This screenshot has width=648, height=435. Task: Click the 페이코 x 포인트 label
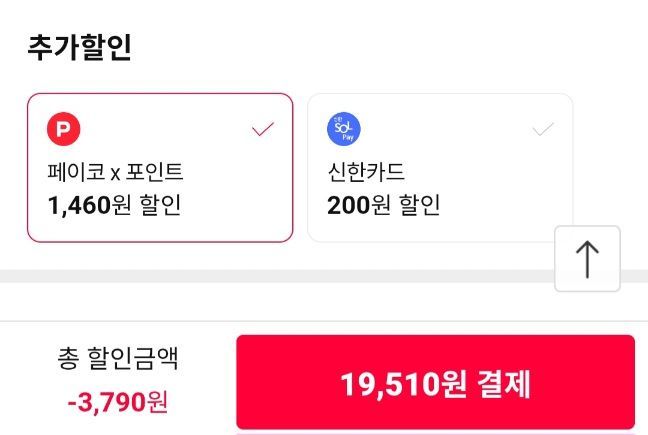(x=115, y=171)
